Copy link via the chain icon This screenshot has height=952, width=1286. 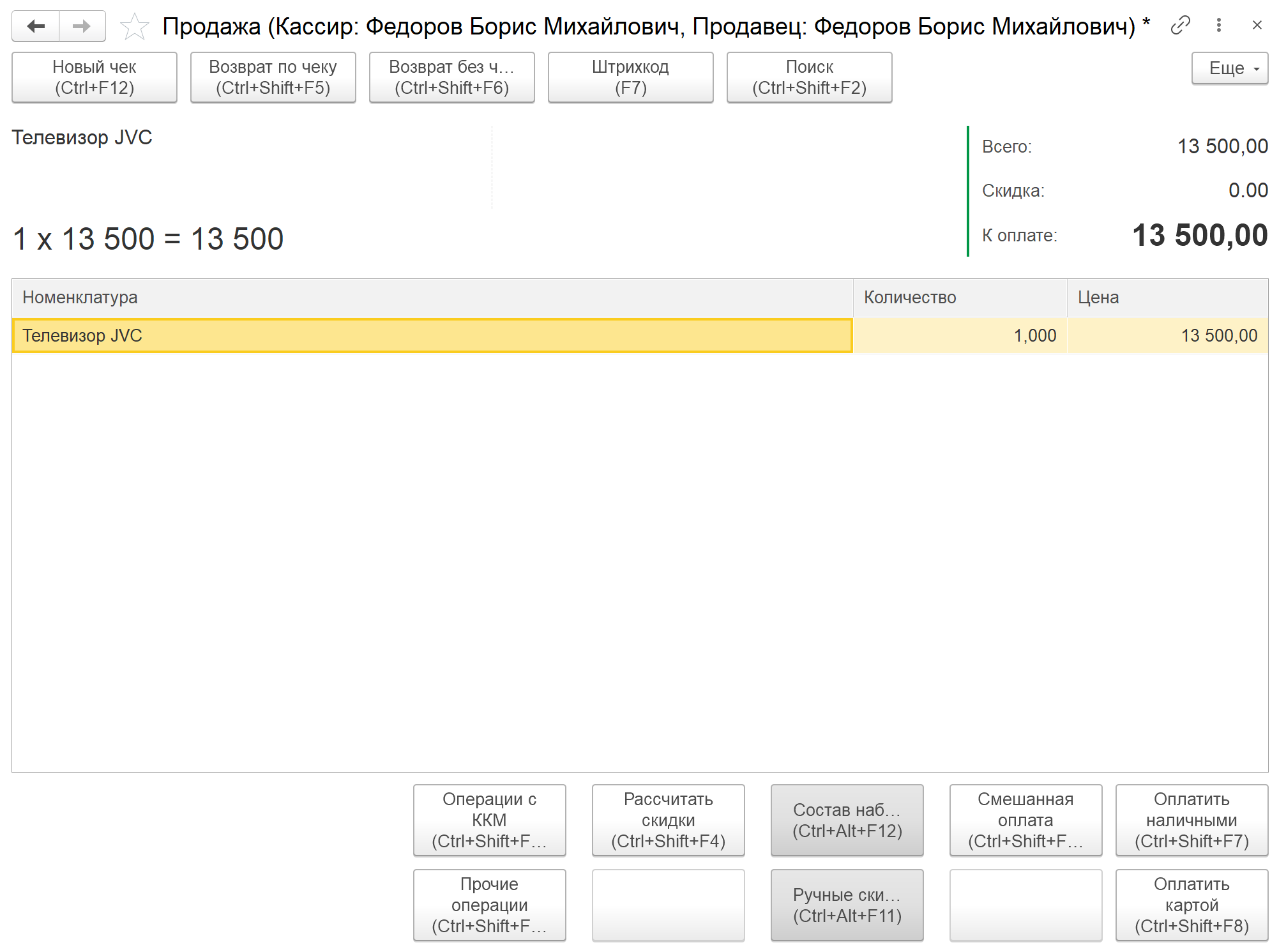(1180, 26)
